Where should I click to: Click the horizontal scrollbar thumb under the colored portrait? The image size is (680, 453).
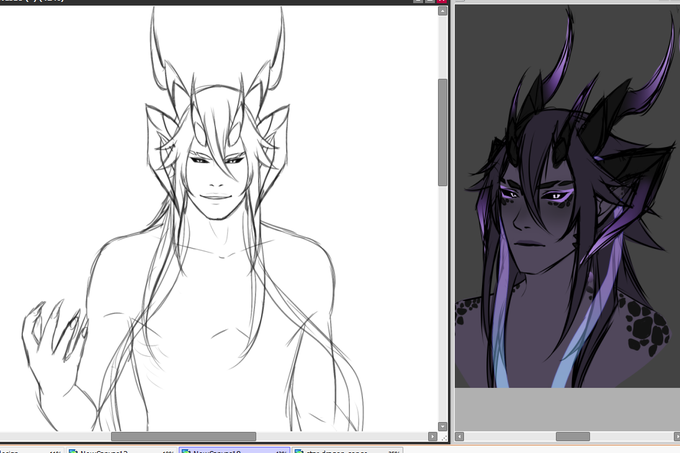click(x=573, y=437)
